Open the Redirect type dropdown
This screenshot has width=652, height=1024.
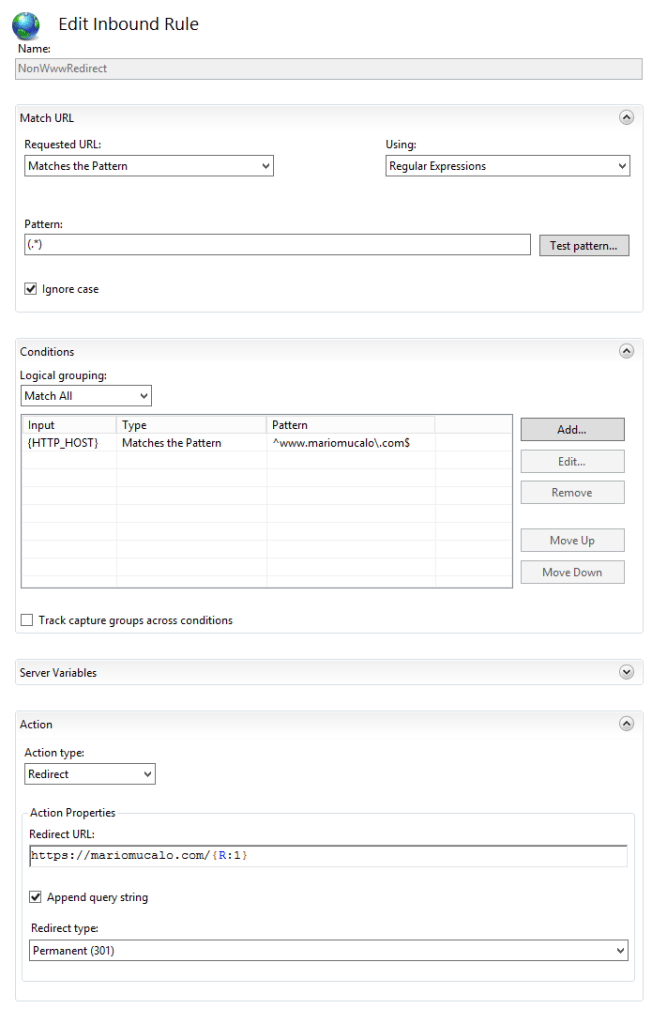tap(620, 950)
